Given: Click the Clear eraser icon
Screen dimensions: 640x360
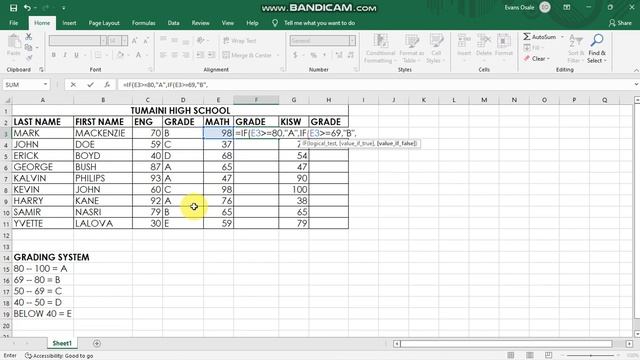Looking at the screenshot, I should point(527,58).
